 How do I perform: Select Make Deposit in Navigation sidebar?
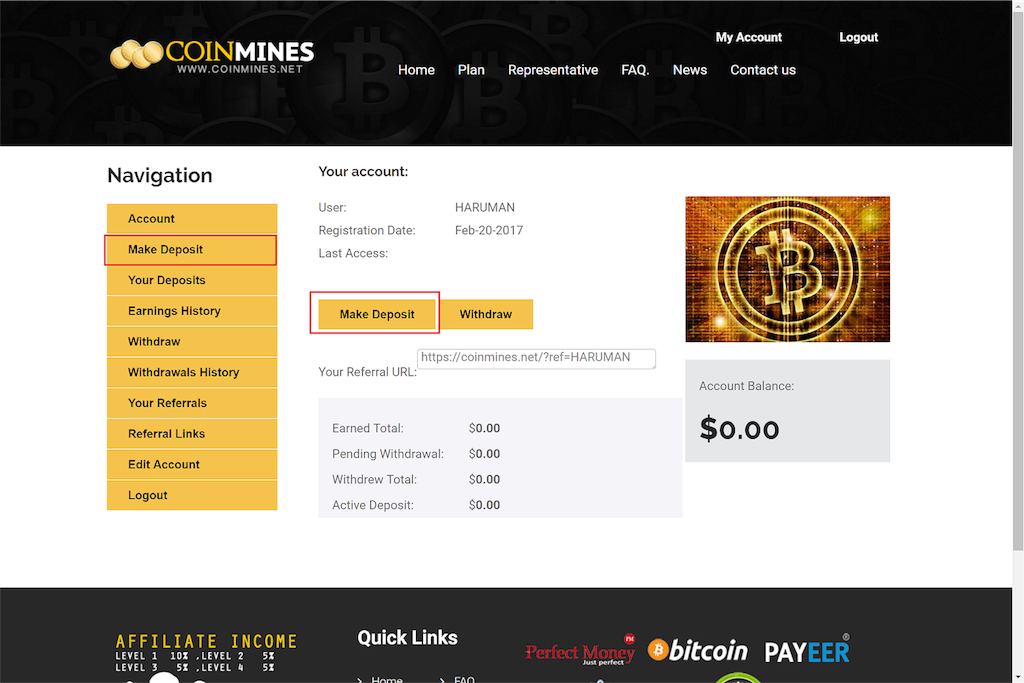point(191,249)
